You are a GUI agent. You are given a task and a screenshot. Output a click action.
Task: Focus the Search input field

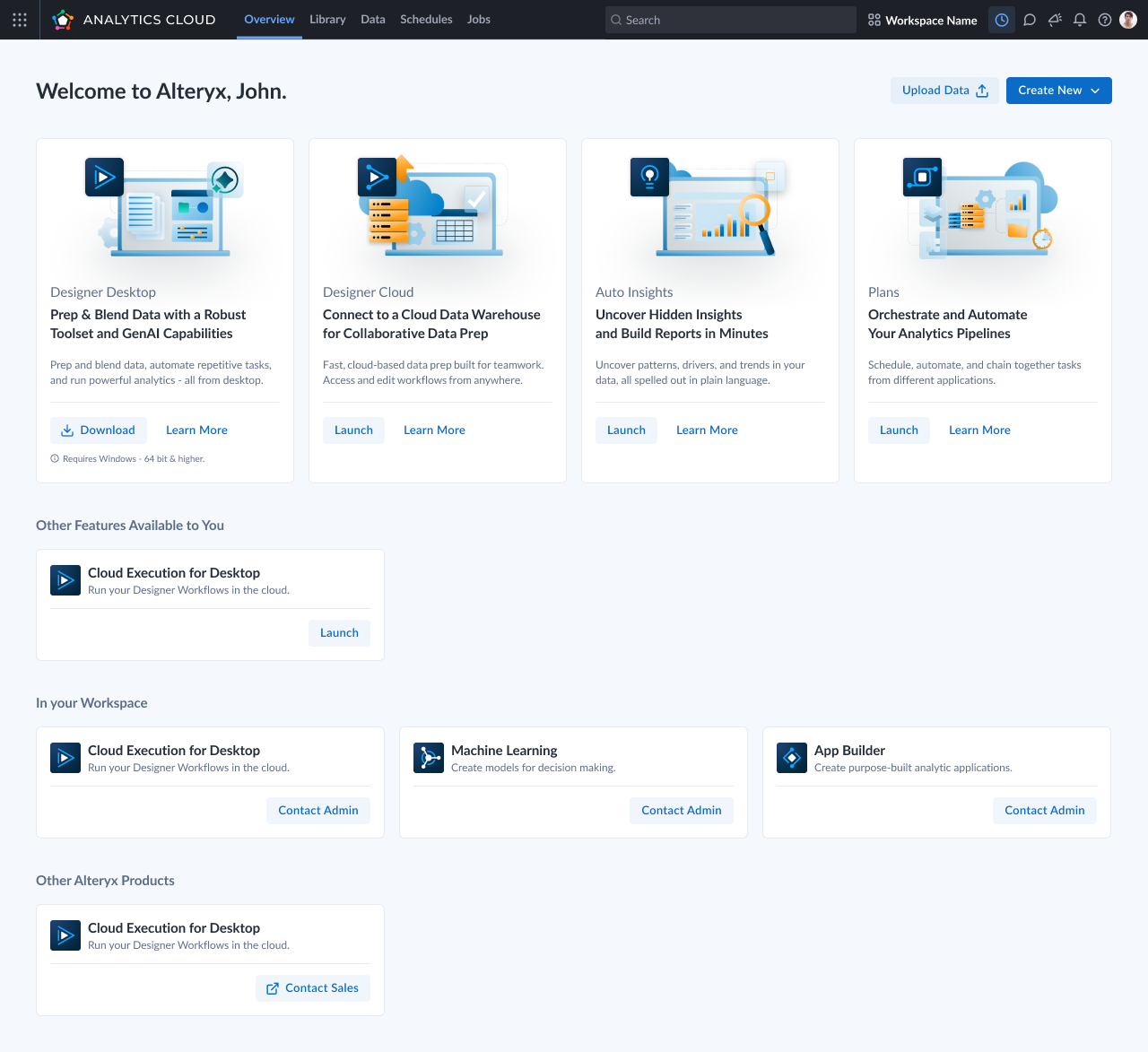[731, 20]
